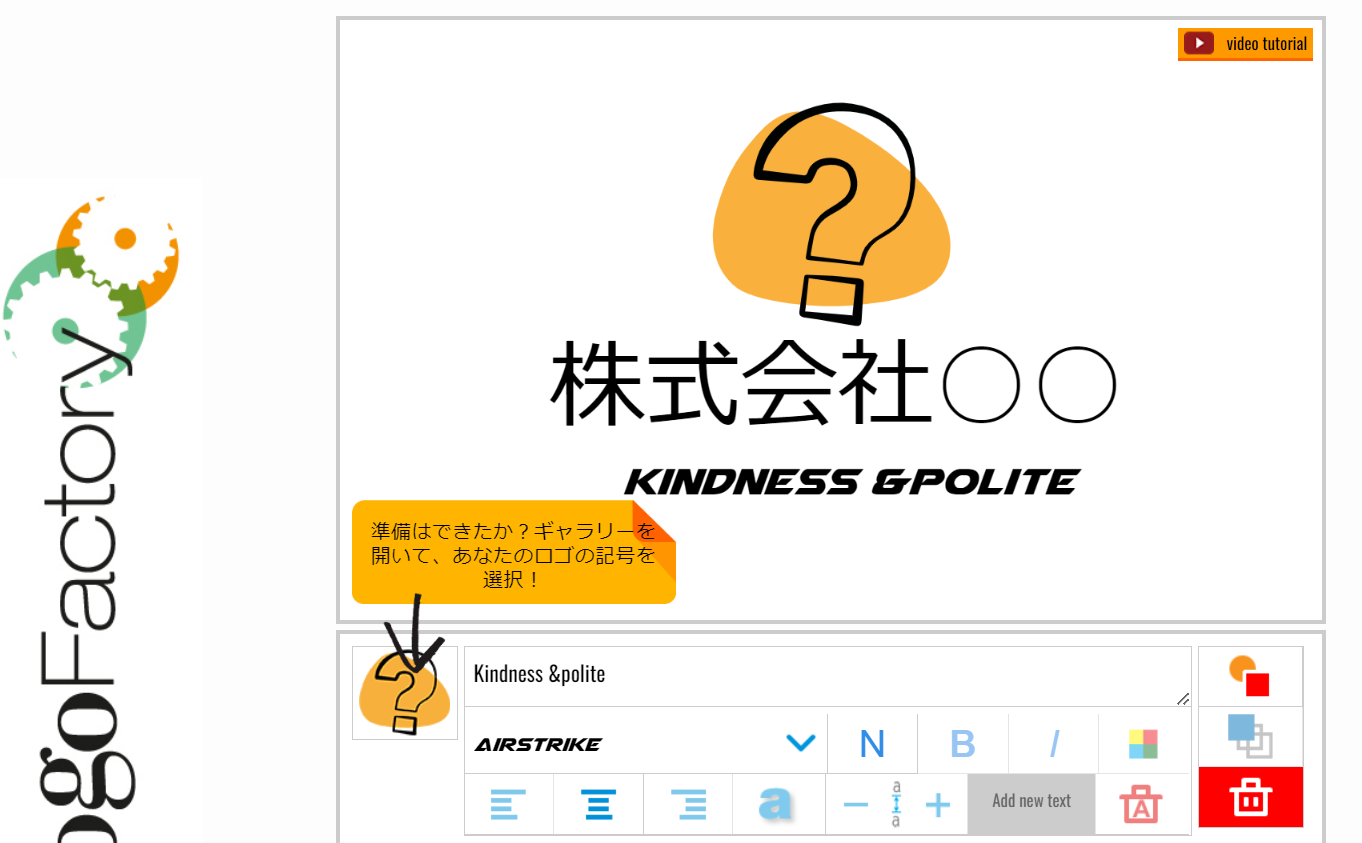Open the video tutorial link
Viewport: 1362px width, 843px height.
pyautogui.click(x=1245, y=44)
